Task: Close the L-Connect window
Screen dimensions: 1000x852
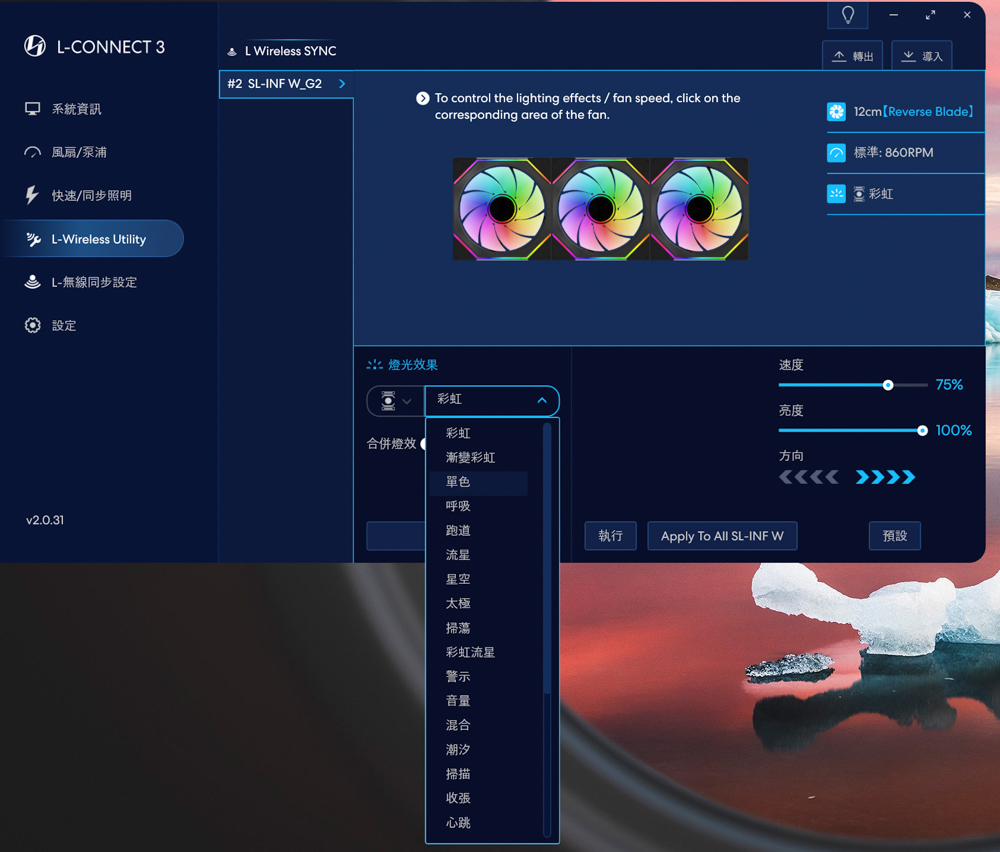Action: tap(967, 15)
